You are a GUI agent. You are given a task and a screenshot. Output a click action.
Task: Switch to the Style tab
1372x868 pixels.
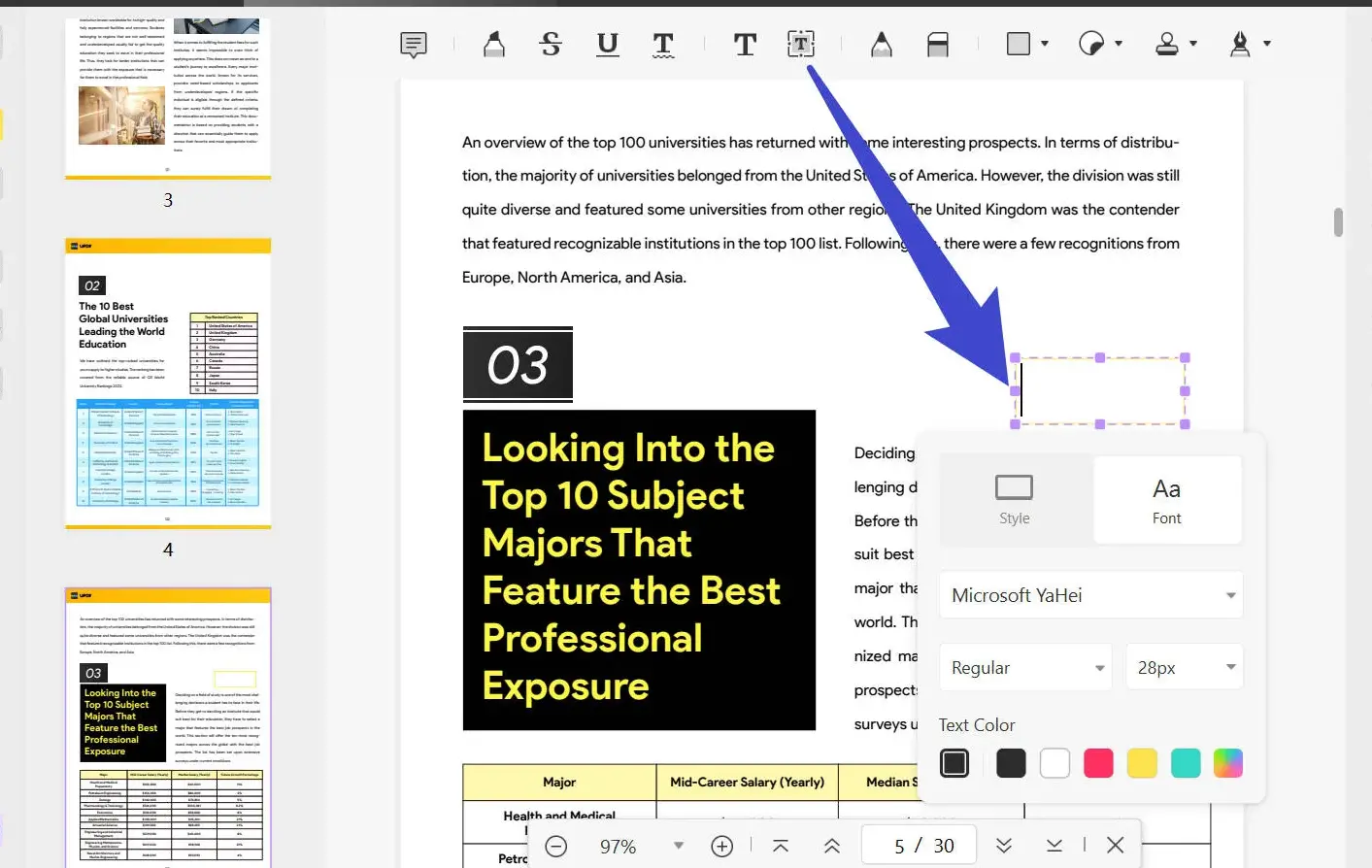1014,499
